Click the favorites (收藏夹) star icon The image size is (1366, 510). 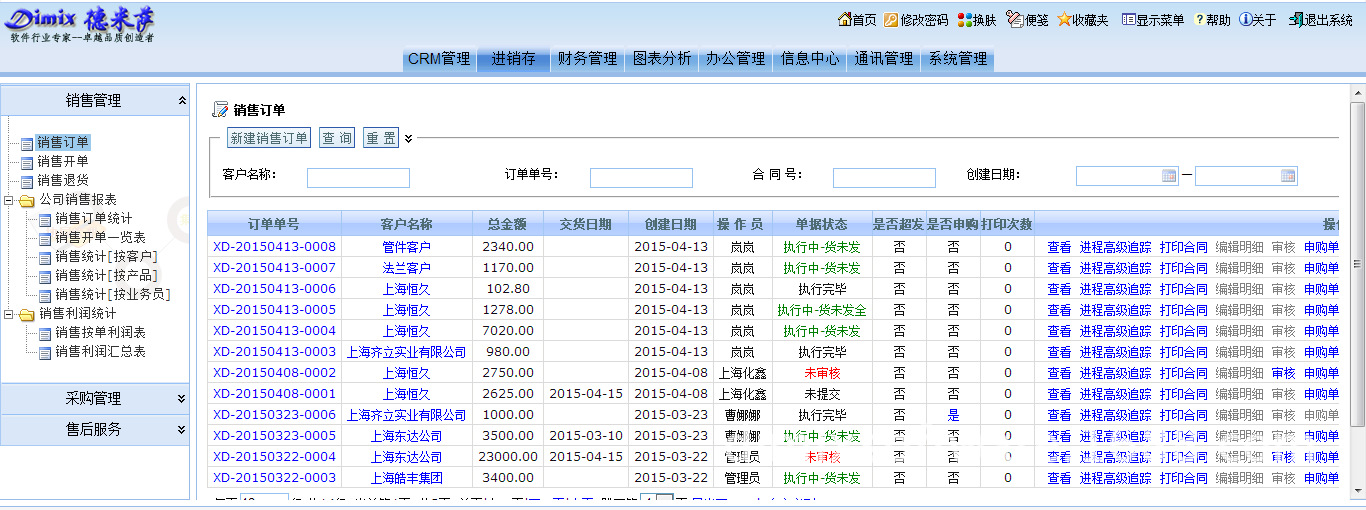click(x=1064, y=20)
